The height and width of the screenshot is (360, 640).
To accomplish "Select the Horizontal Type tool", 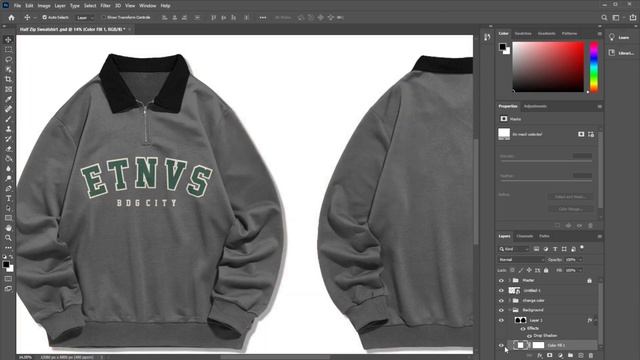I will coord(8,198).
